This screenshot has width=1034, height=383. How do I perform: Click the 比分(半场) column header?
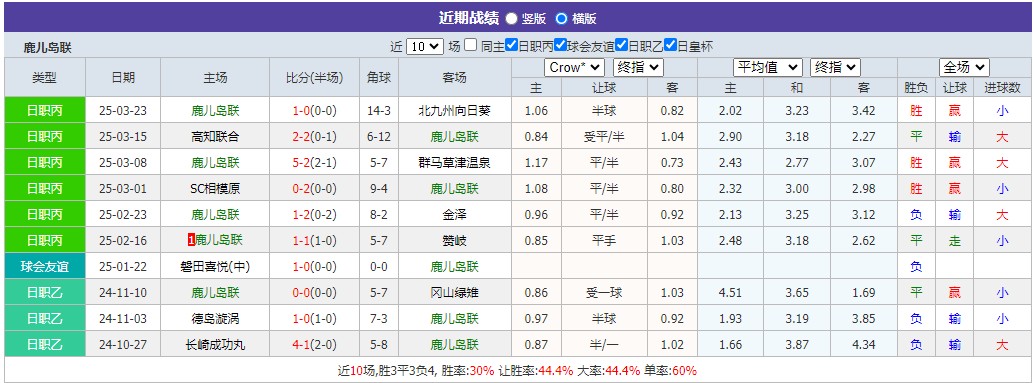[x=315, y=77]
